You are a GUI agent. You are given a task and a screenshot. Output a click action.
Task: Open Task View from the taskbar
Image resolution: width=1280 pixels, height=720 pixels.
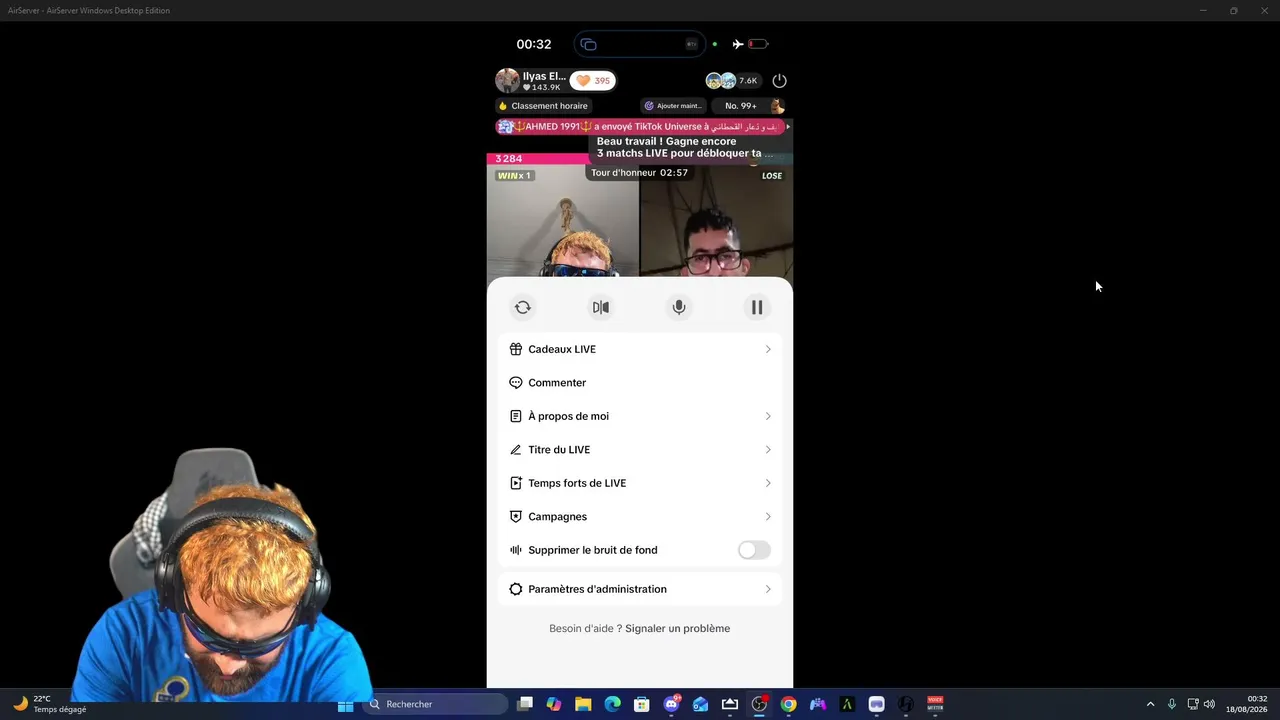pos(525,704)
